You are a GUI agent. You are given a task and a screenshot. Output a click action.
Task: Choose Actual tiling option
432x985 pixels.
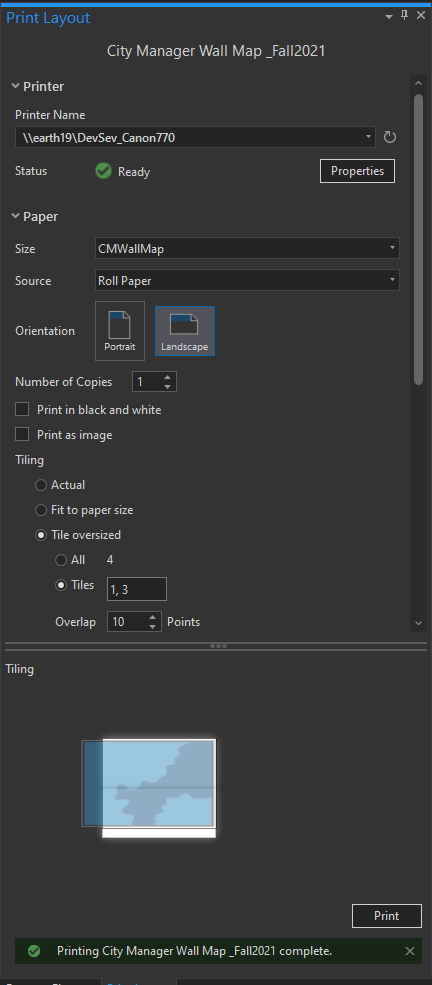[41, 485]
